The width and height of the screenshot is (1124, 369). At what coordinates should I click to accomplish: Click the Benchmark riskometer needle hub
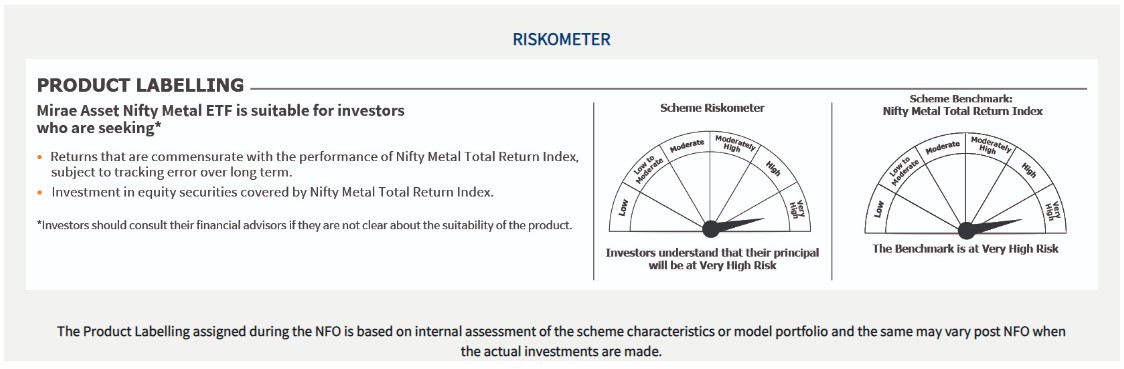(x=966, y=231)
